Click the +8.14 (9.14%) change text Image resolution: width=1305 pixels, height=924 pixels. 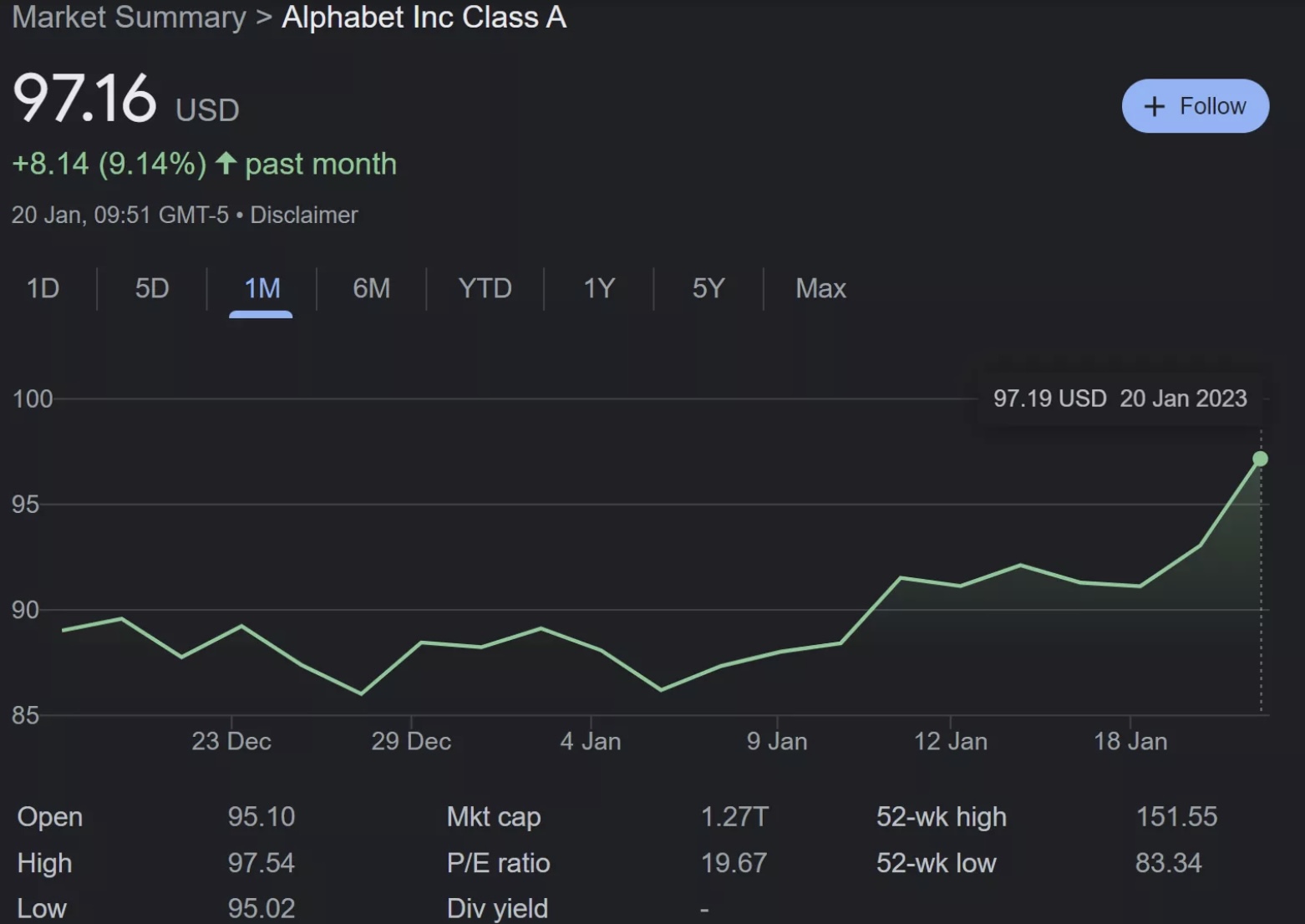pos(109,164)
